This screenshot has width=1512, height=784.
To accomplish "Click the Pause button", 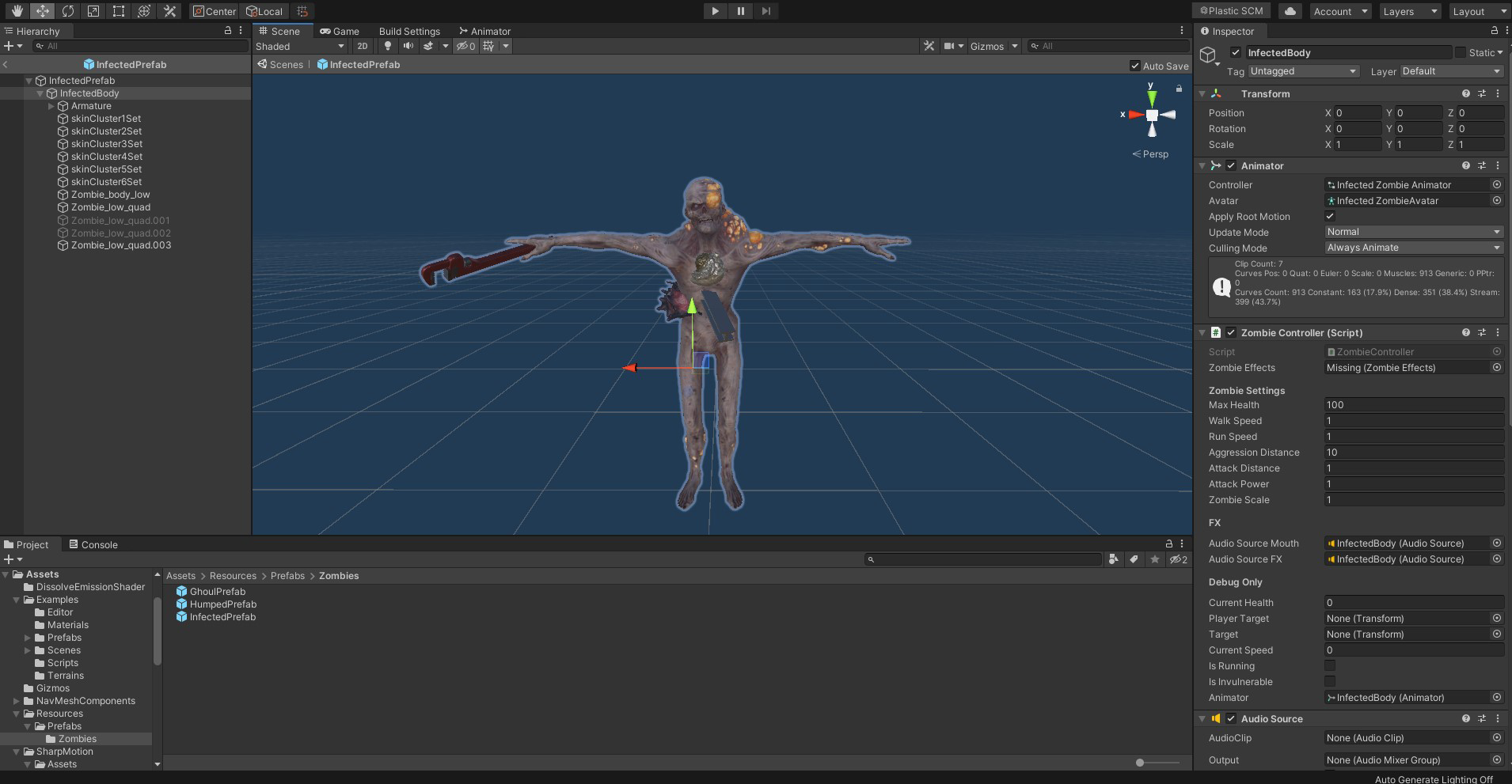I will click(740, 11).
